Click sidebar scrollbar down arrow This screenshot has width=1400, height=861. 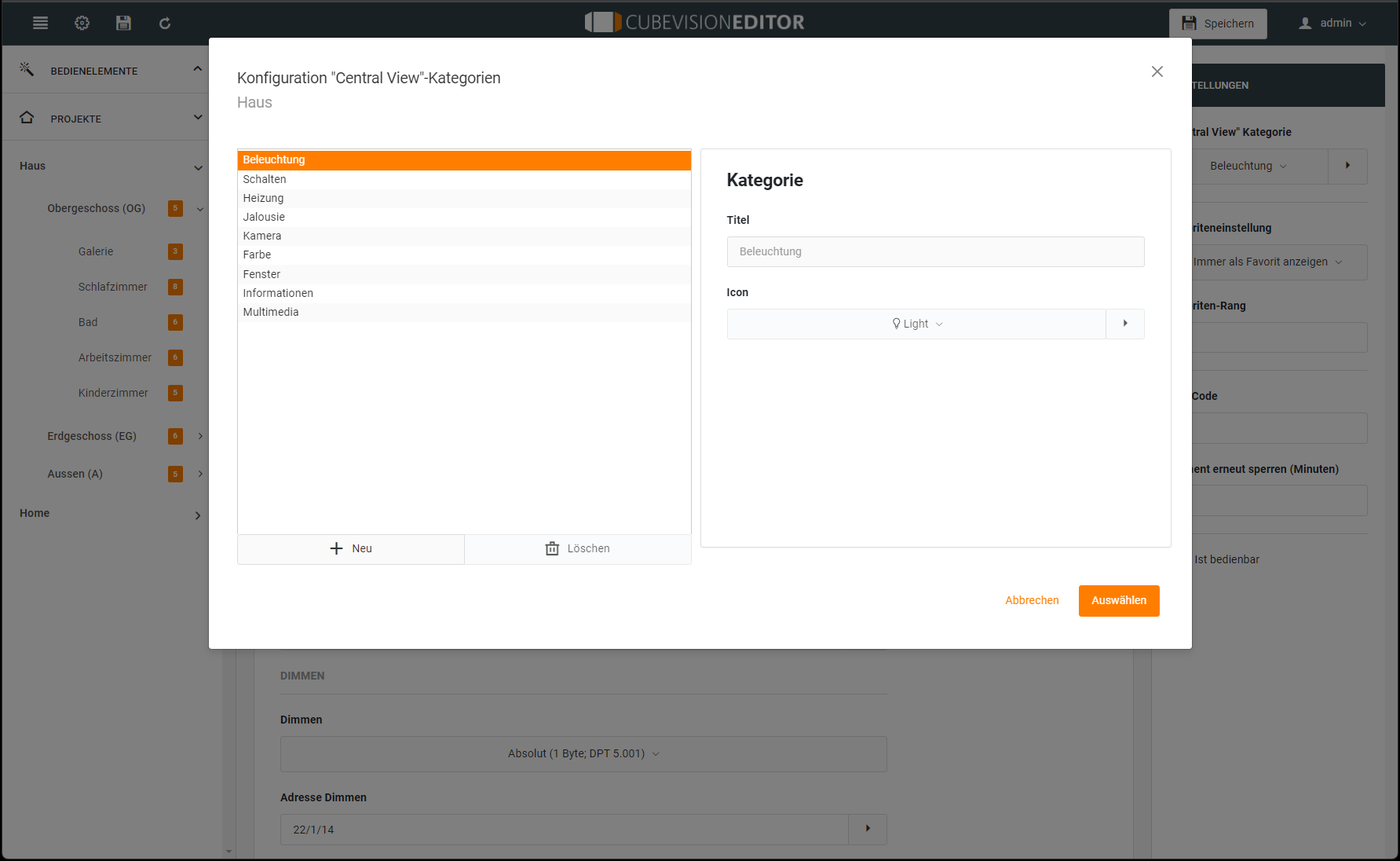(228, 852)
